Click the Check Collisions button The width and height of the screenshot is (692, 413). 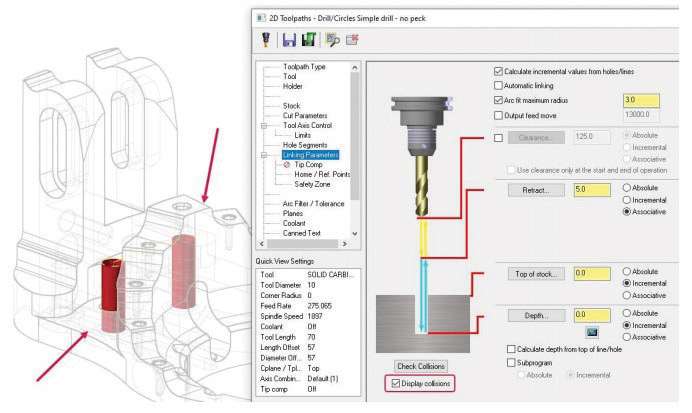tap(421, 366)
